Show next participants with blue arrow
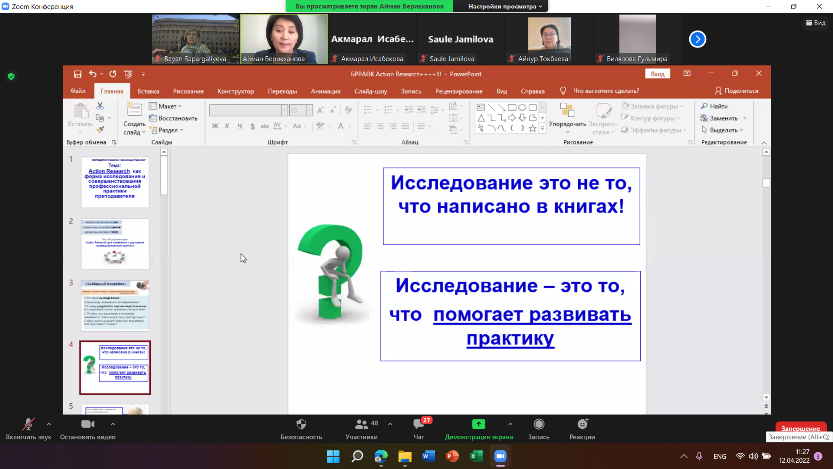The width and height of the screenshot is (833, 469). click(698, 39)
